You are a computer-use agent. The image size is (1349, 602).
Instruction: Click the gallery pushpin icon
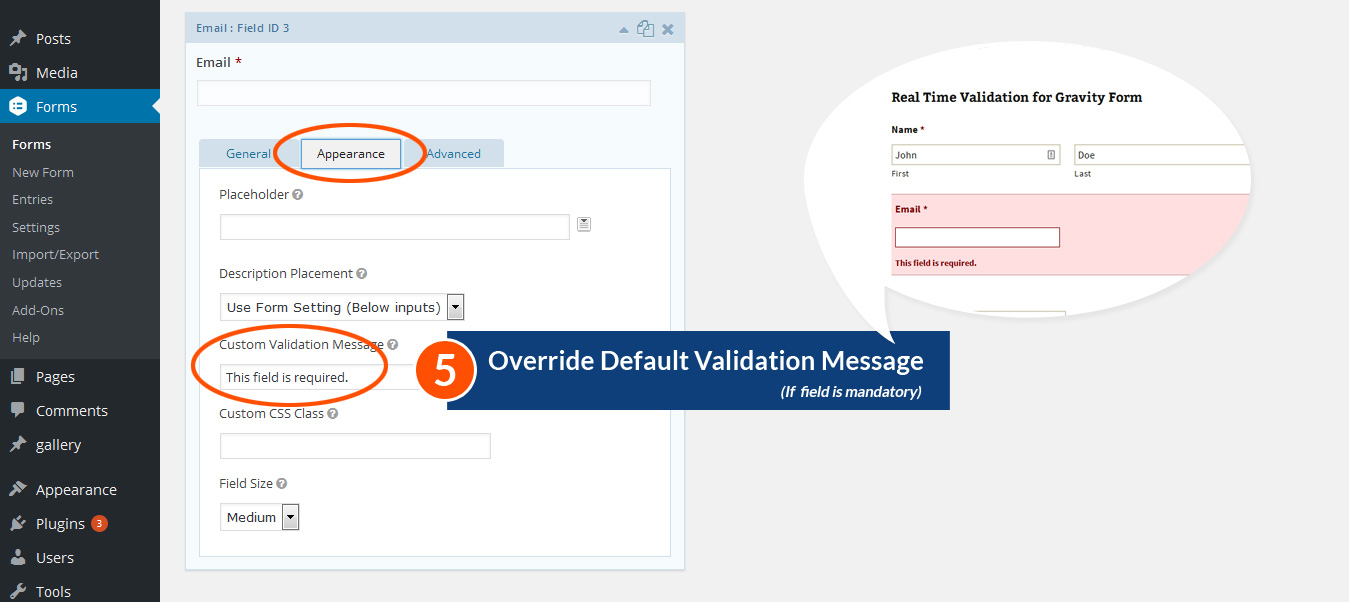coord(18,445)
